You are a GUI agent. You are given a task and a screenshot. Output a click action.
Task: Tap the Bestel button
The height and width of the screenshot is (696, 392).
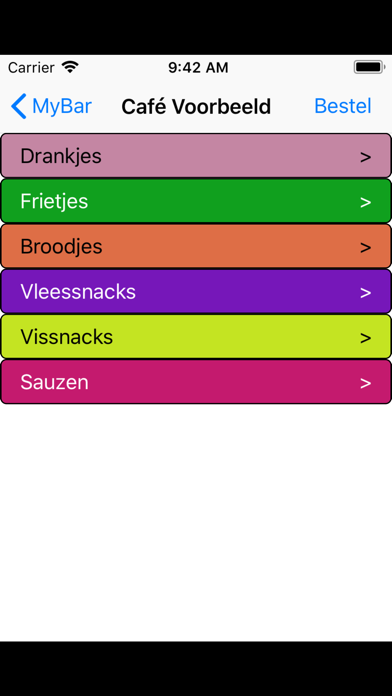point(343,106)
